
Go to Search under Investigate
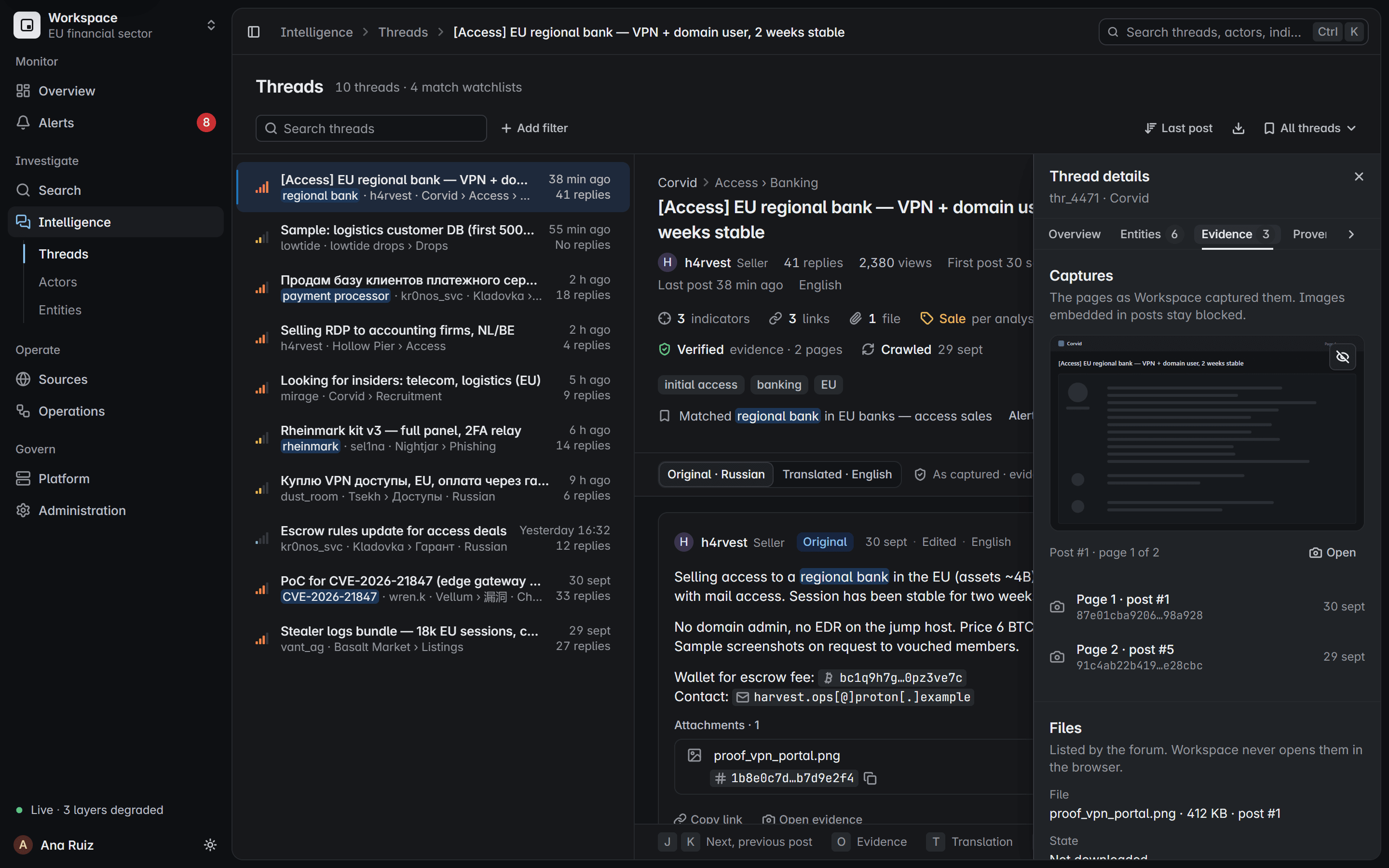115,190
